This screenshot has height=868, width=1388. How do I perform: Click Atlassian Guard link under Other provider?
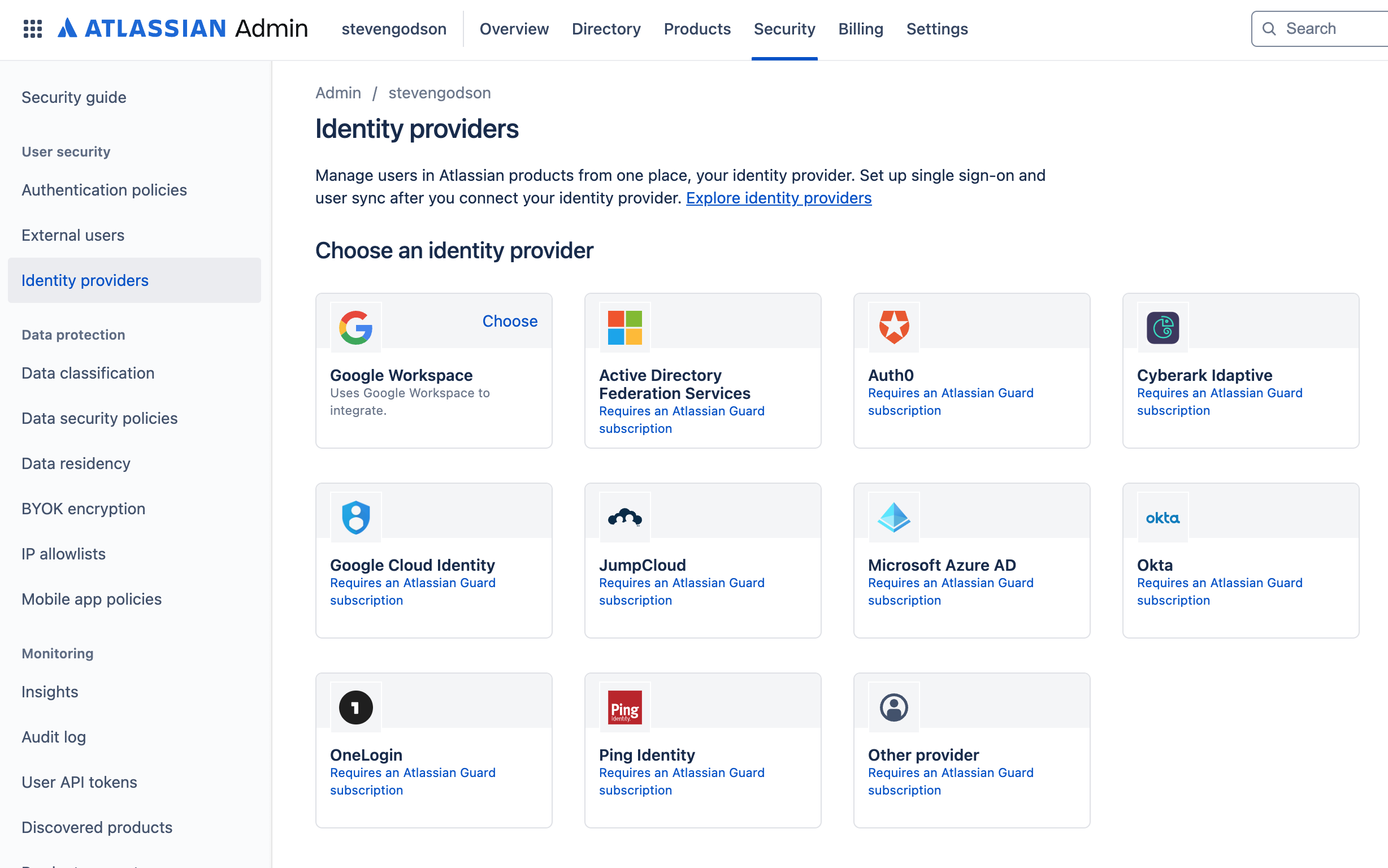coord(951,782)
